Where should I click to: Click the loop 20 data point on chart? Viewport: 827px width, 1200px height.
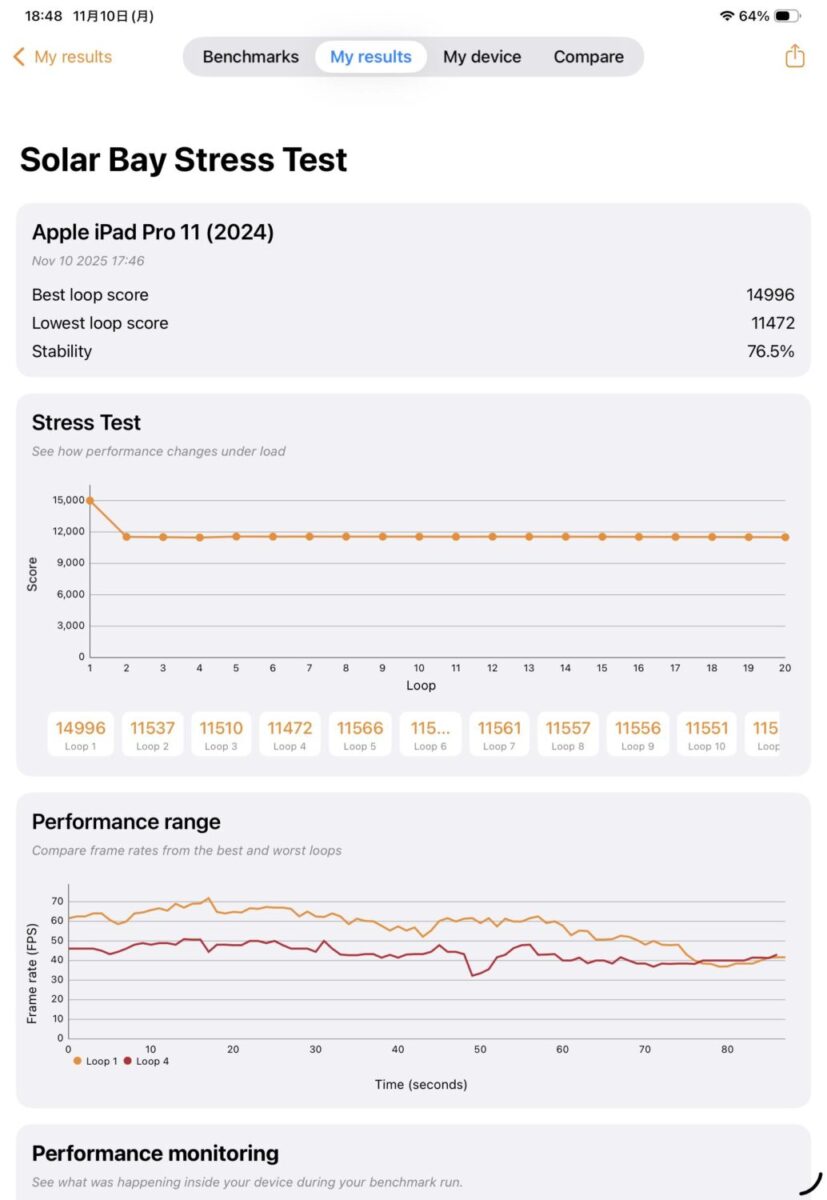[785, 537]
